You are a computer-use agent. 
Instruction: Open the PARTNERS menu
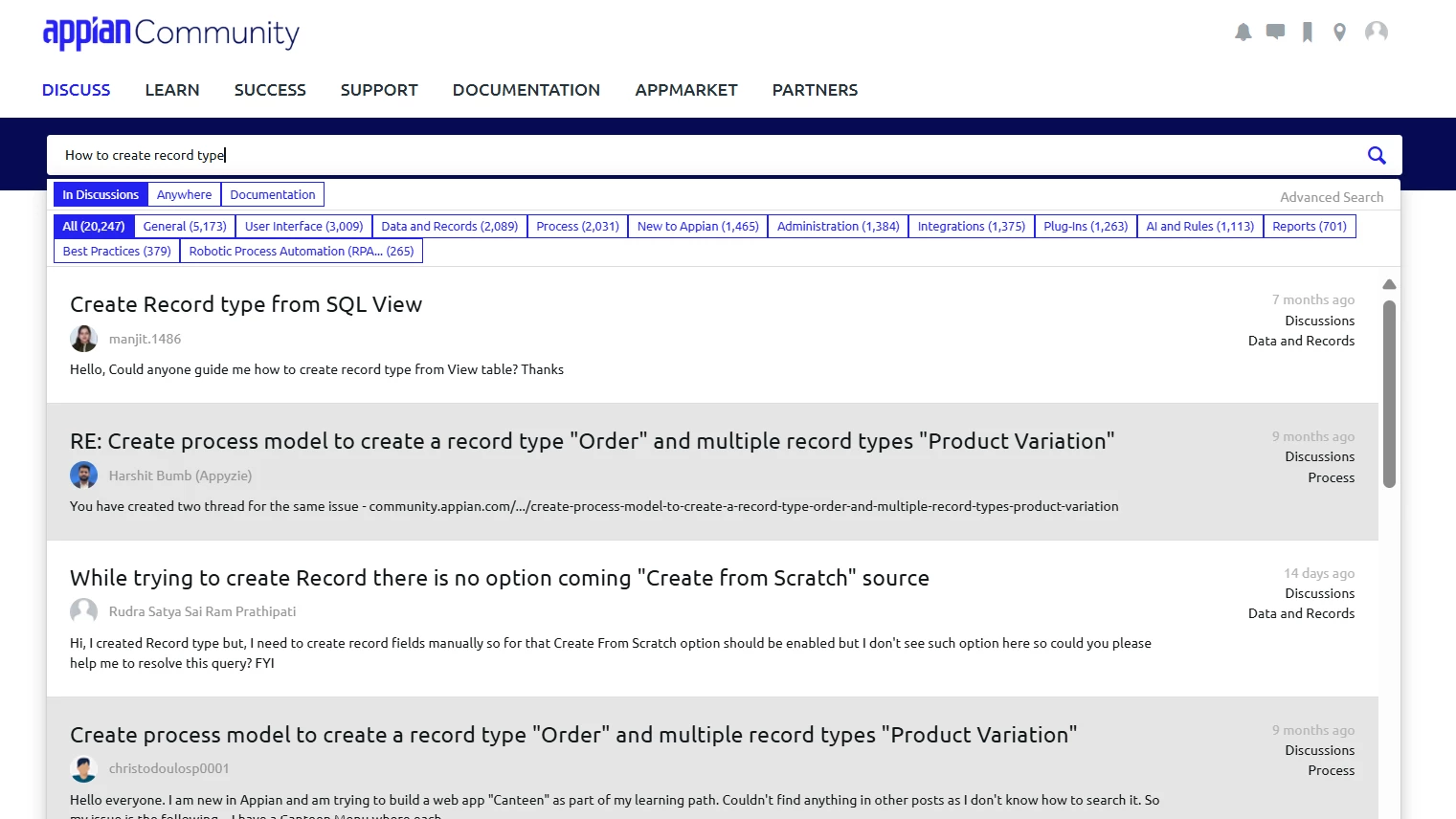(x=815, y=90)
